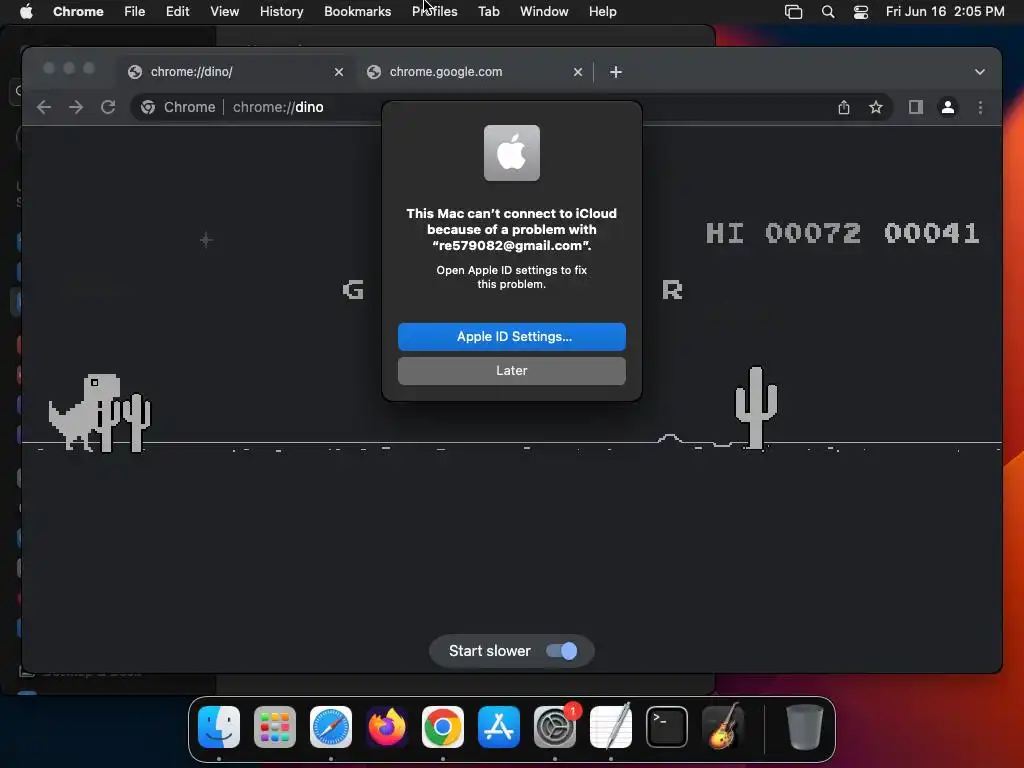The width and height of the screenshot is (1024, 768).
Task: Open the Trash in the Dock
Action: 805,726
